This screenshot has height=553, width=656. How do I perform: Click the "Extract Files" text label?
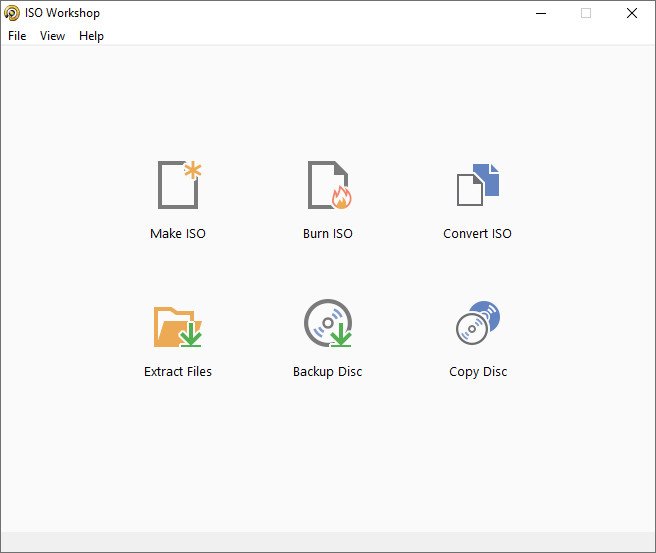178,372
